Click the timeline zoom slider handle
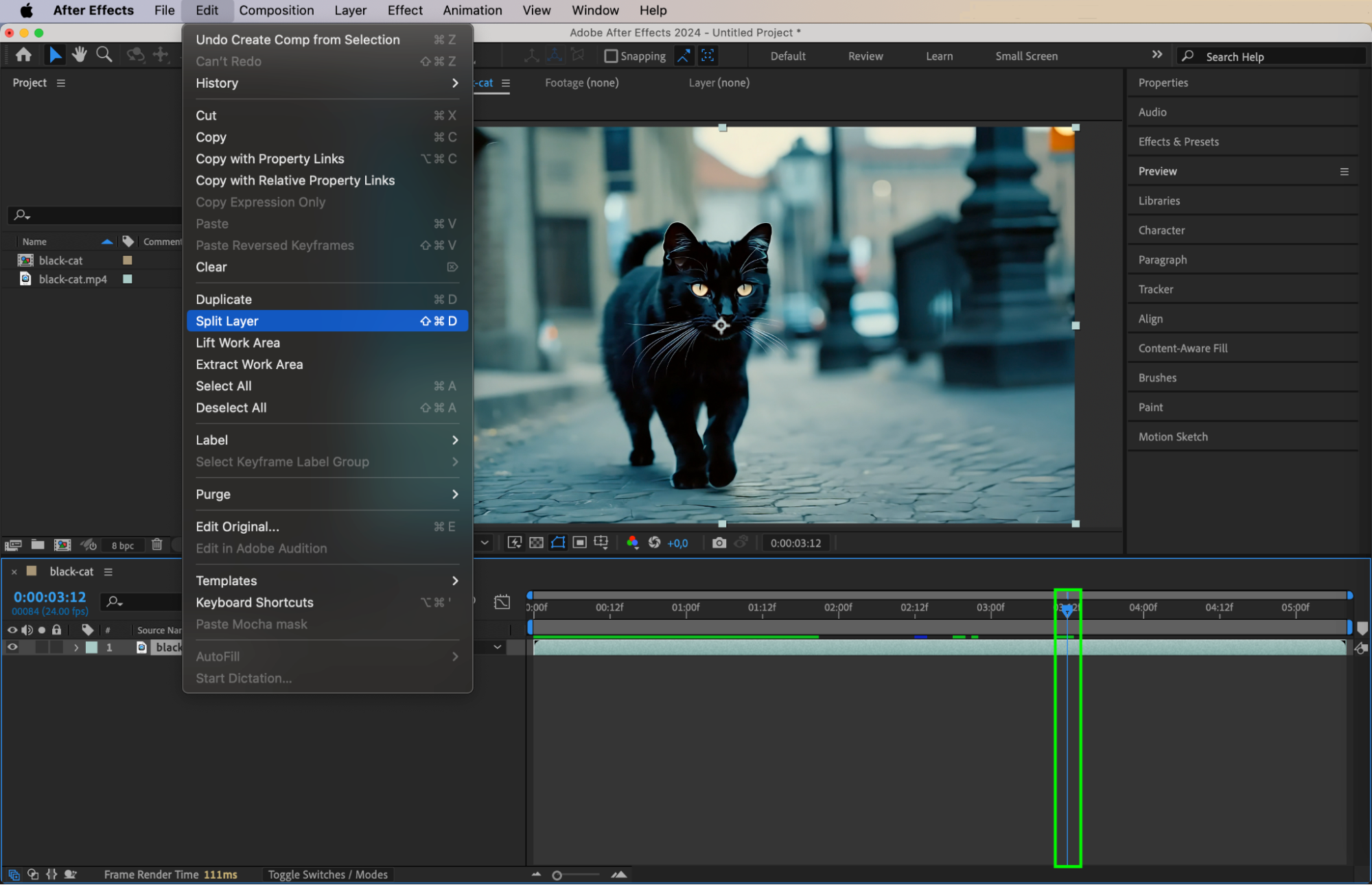The height and width of the screenshot is (885, 1372). pos(557,875)
